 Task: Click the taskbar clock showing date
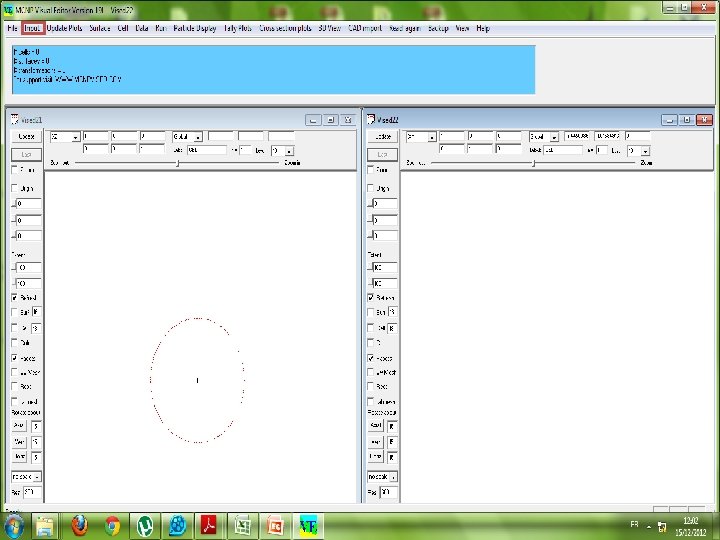pyautogui.click(x=690, y=527)
